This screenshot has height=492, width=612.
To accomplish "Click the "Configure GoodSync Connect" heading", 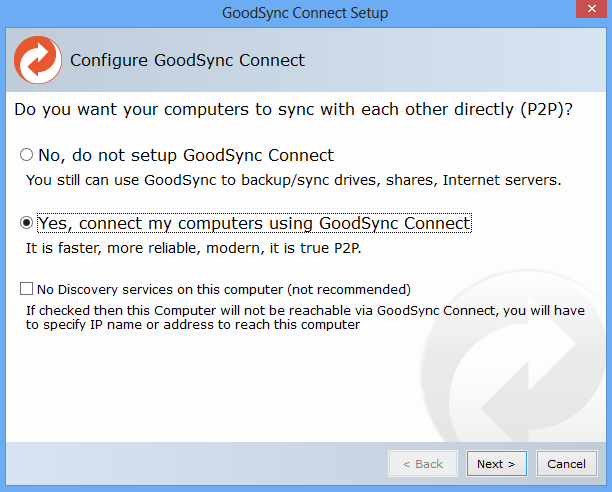I will [187, 60].
